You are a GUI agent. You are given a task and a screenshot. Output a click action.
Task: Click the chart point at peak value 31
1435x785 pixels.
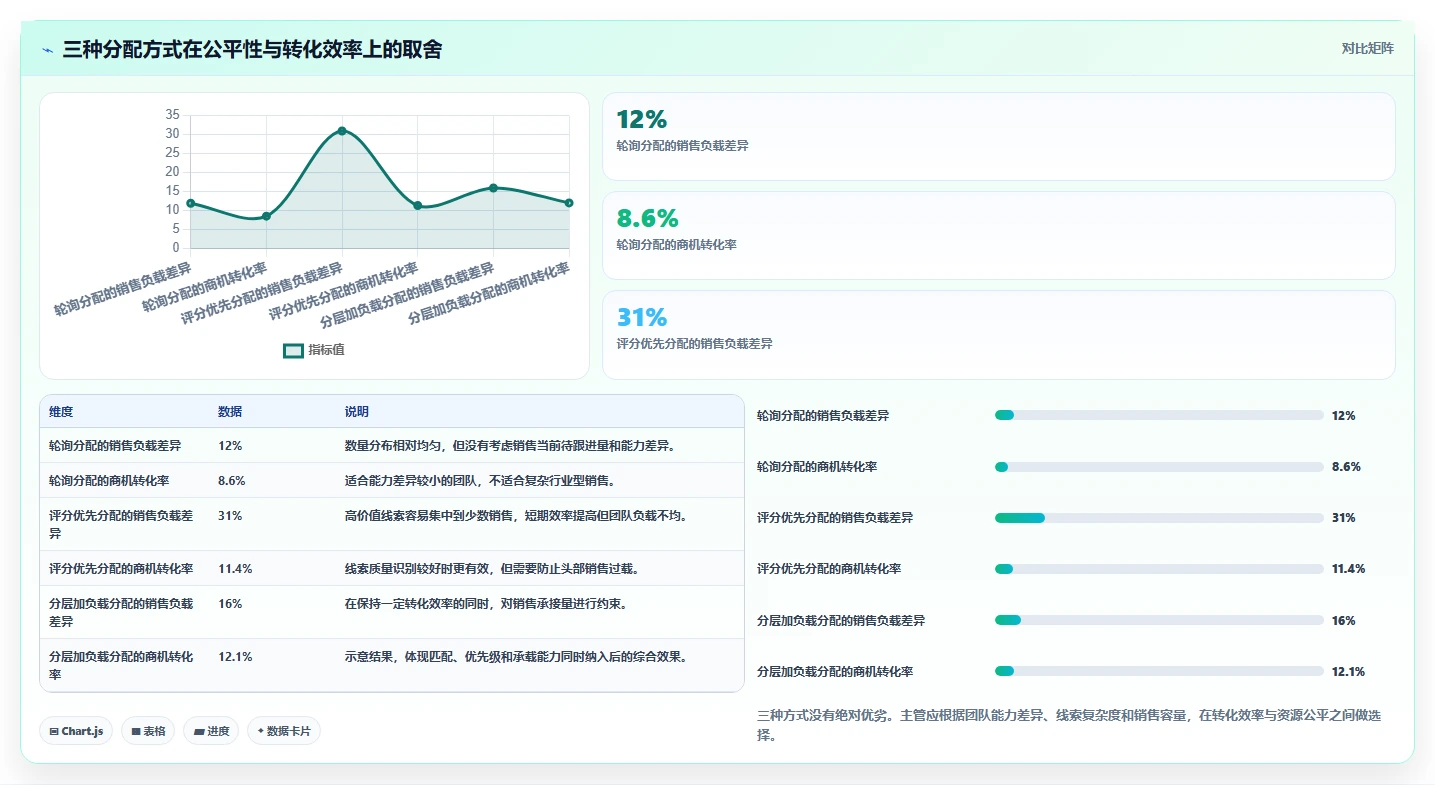coord(342,131)
